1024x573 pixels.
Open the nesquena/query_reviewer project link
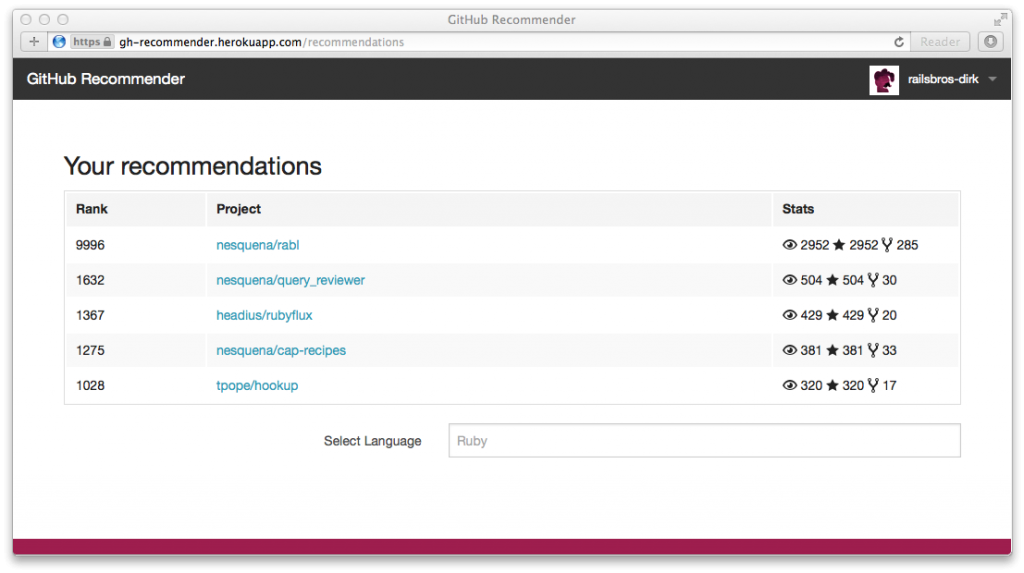pyautogui.click(x=290, y=281)
